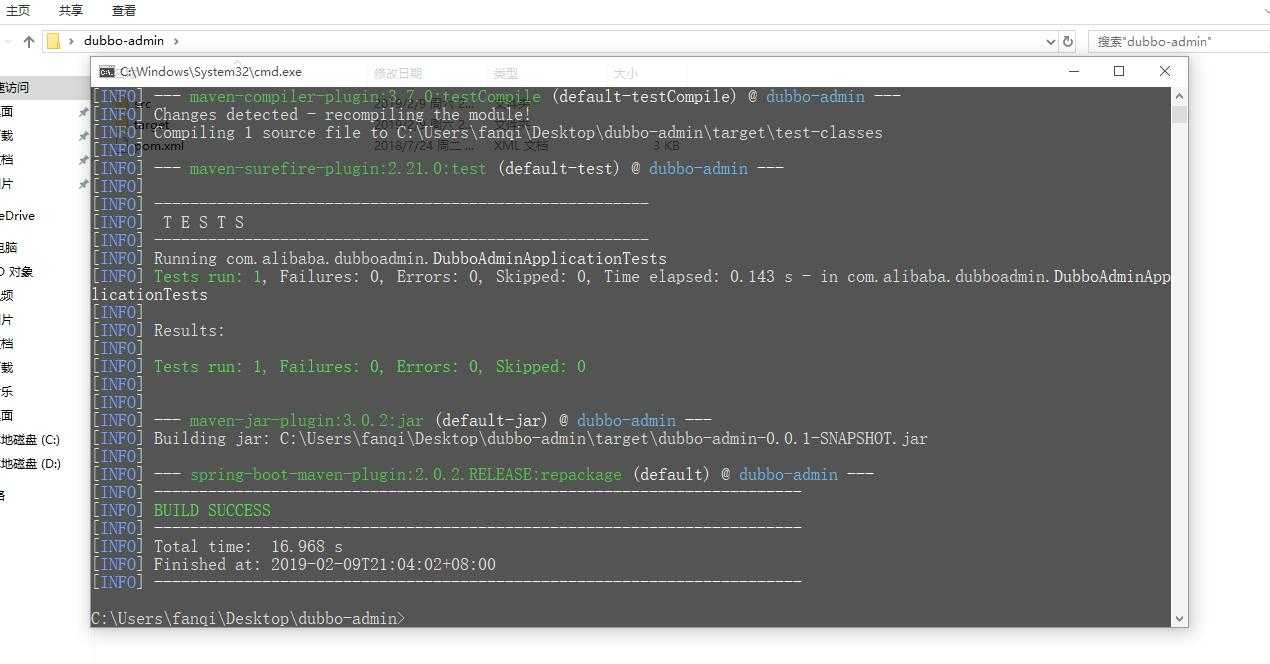Click 'Tests run: 1, Failures: 0, Errors: 0, Skipped: 0' summary
The width and height of the screenshot is (1270, 664).
[x=370, y=367]
